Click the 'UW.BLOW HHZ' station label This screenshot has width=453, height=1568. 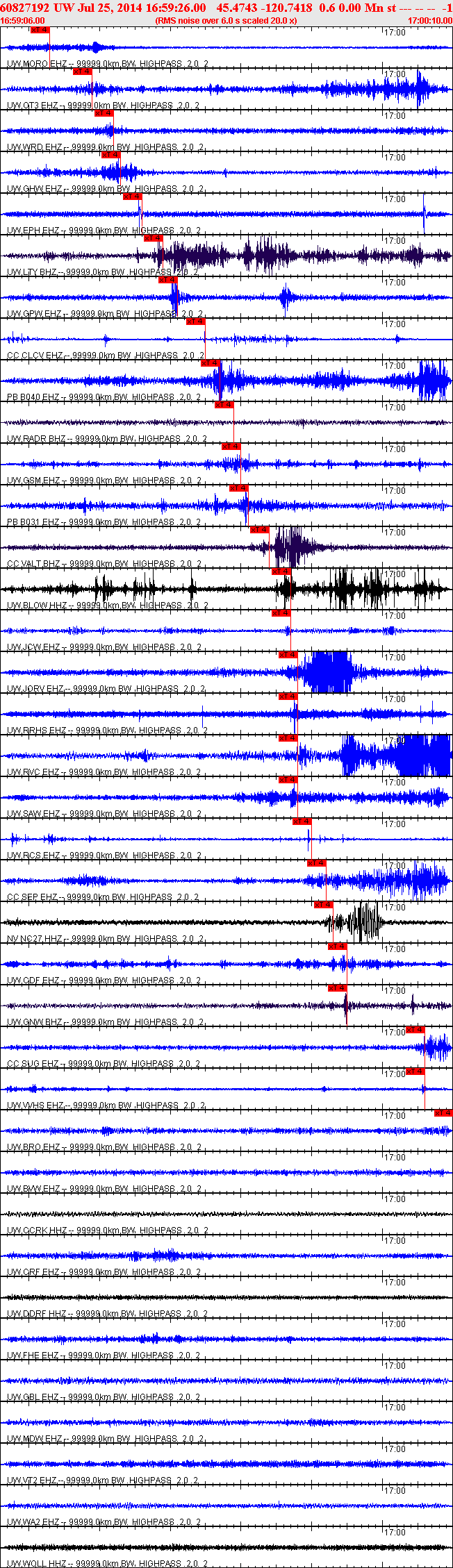tap(37, 606)
